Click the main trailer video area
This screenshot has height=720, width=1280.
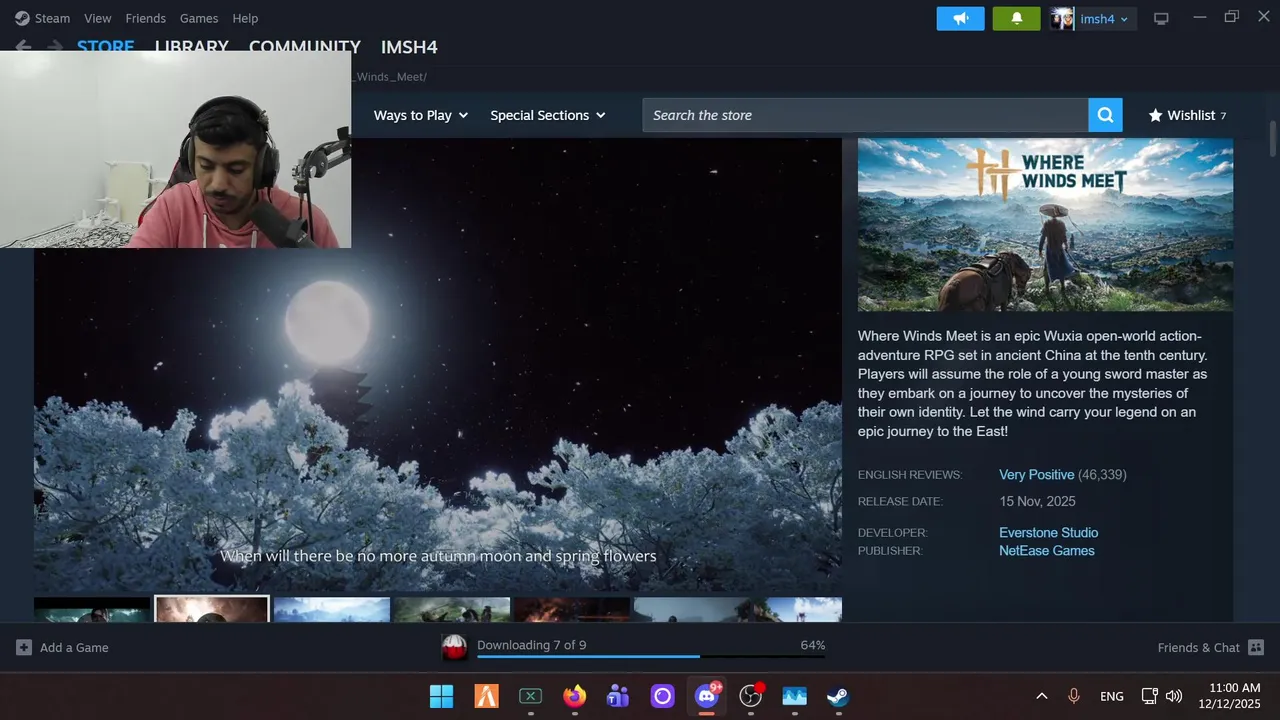pyautogui.click(x=438, y=365)
